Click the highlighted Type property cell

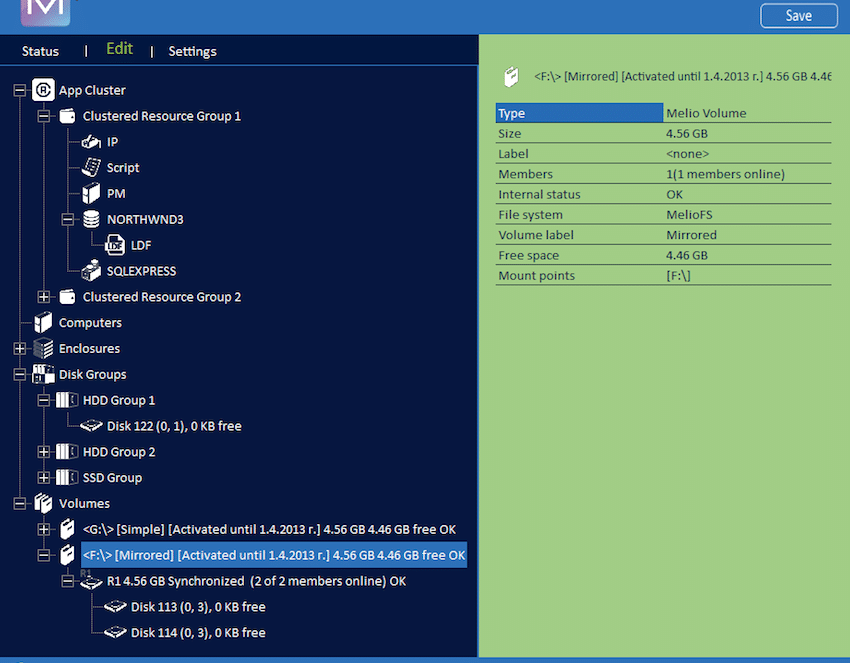(579, 113)
